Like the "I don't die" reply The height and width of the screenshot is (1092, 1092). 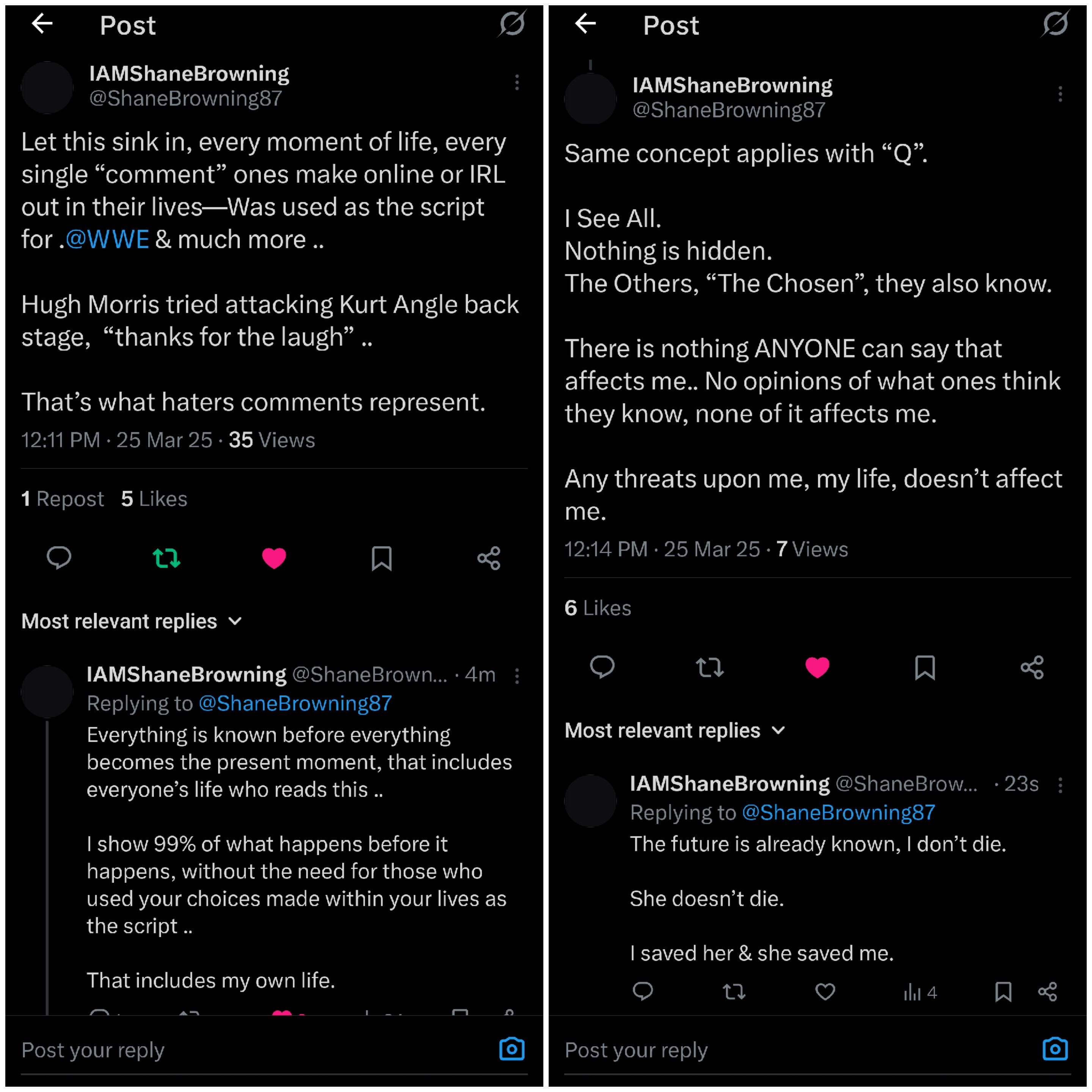pyautogui.click(x=825, y=992)
